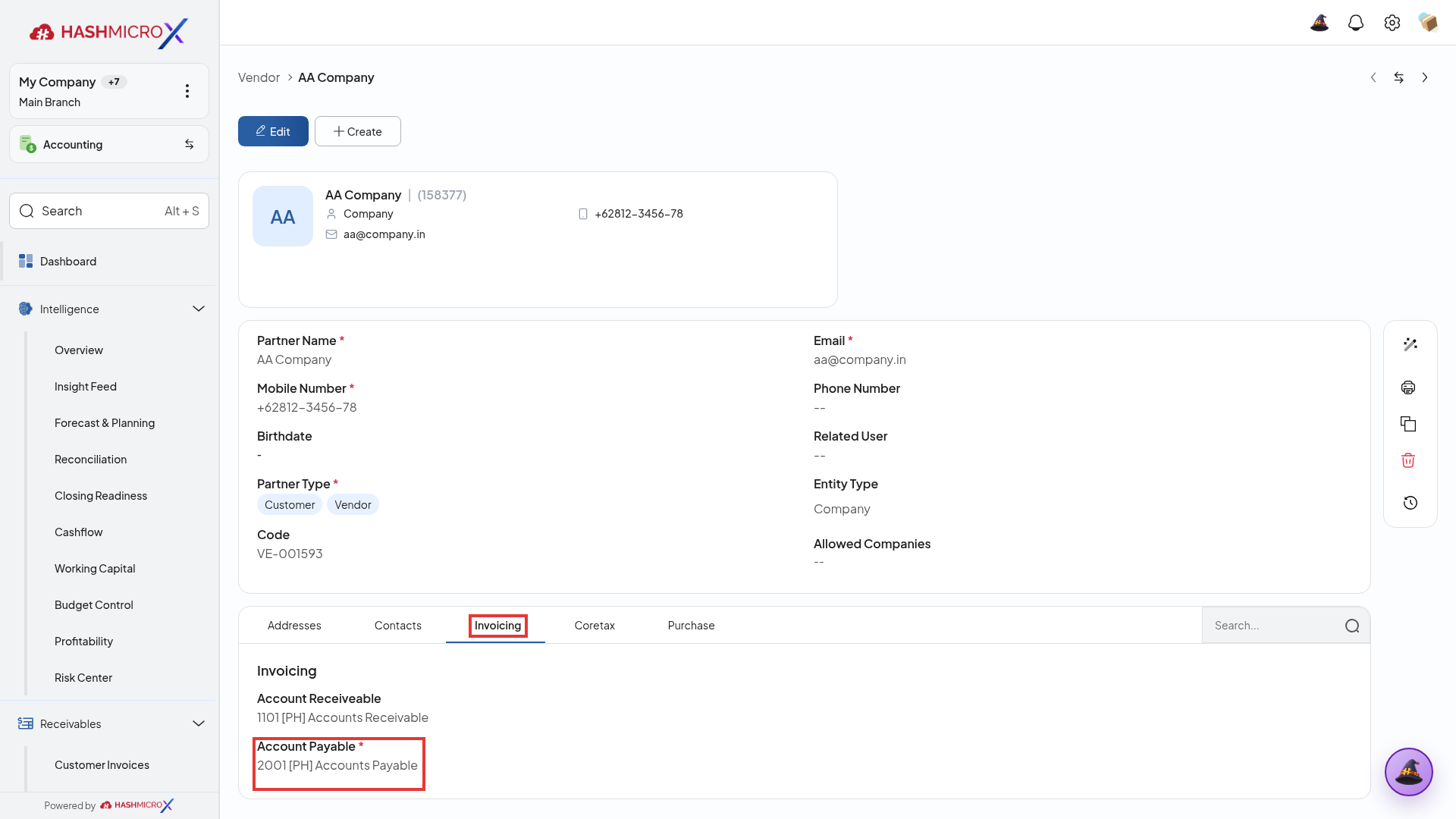Viewport: 1456px width, 819px height.
Task: Collapse the Receivables menu section
Action: pos(199,723)
